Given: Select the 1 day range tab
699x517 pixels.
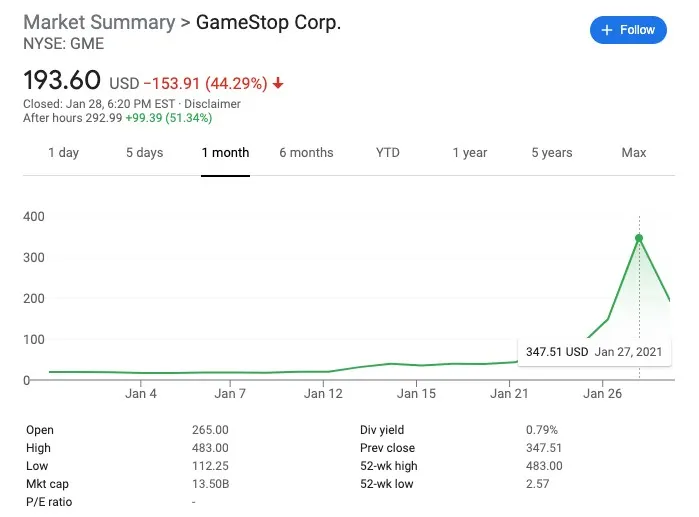Looking at the screenshot, I should click(63, 153).
